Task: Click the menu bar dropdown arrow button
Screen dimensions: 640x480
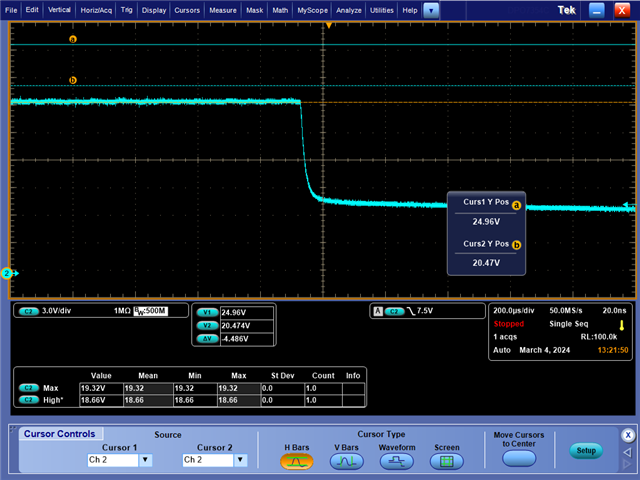Action: tap(431, 11)
